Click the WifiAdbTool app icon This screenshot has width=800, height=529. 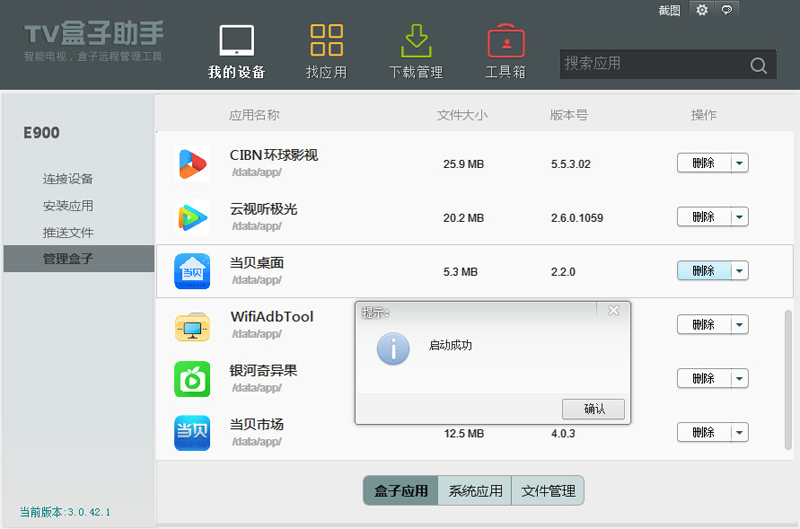point(192,326)
